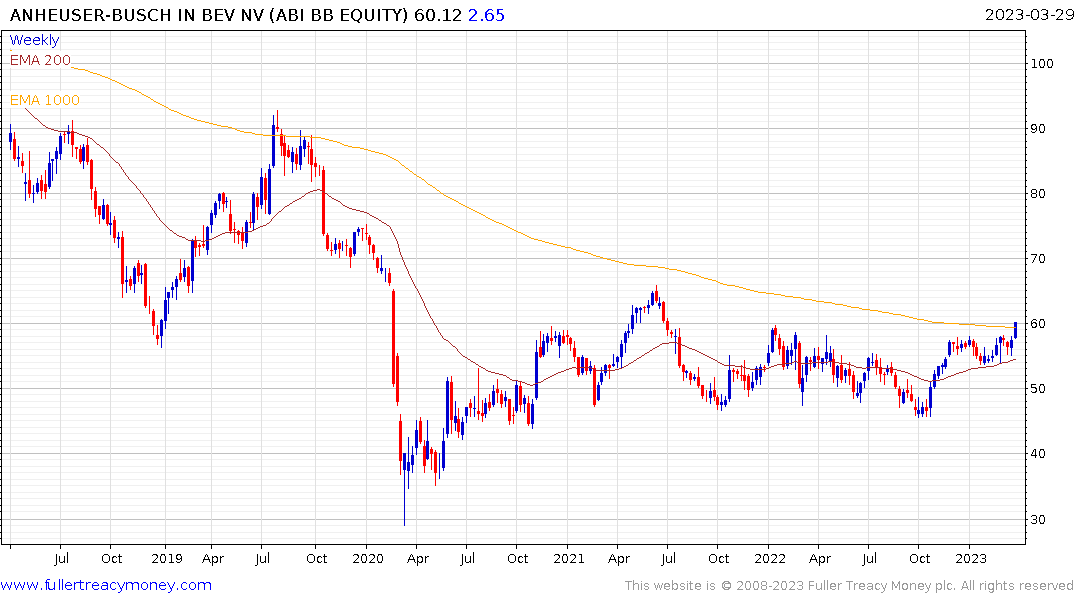Click the chart title 'ANHEUSER-BUSCH IN BEV NV'
The image size is (1075, 600).
pos(136,15)
